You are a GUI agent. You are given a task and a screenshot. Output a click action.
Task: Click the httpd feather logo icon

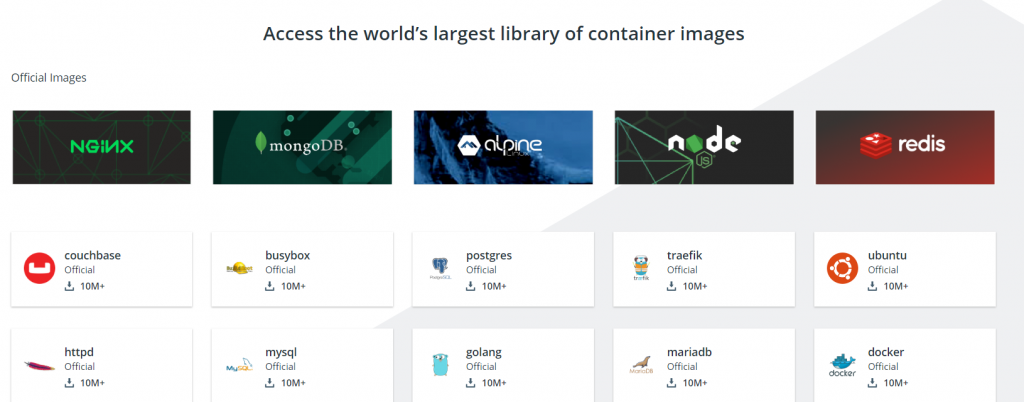[x=39, y=366]
